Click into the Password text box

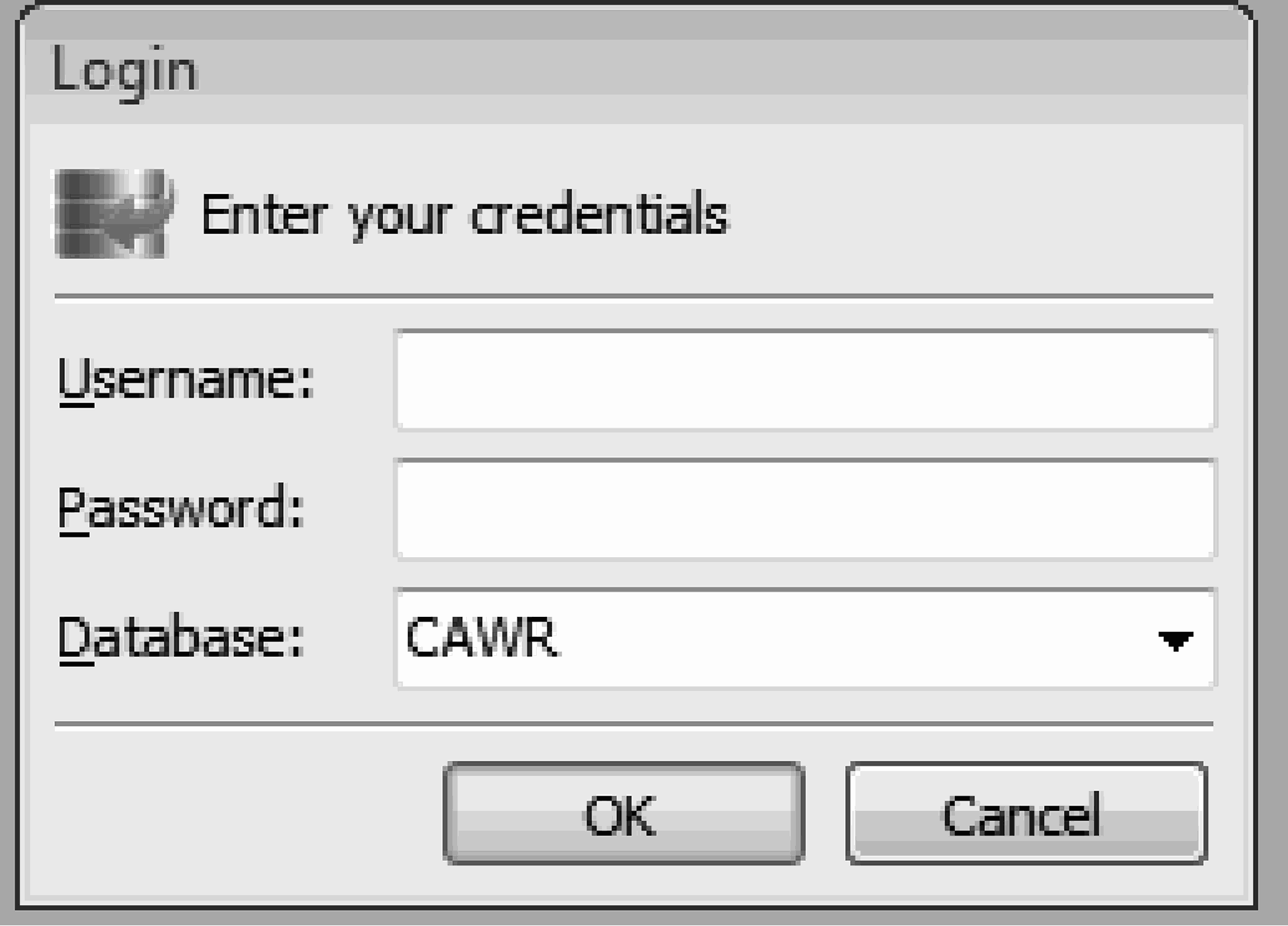[x=805, y=509]
